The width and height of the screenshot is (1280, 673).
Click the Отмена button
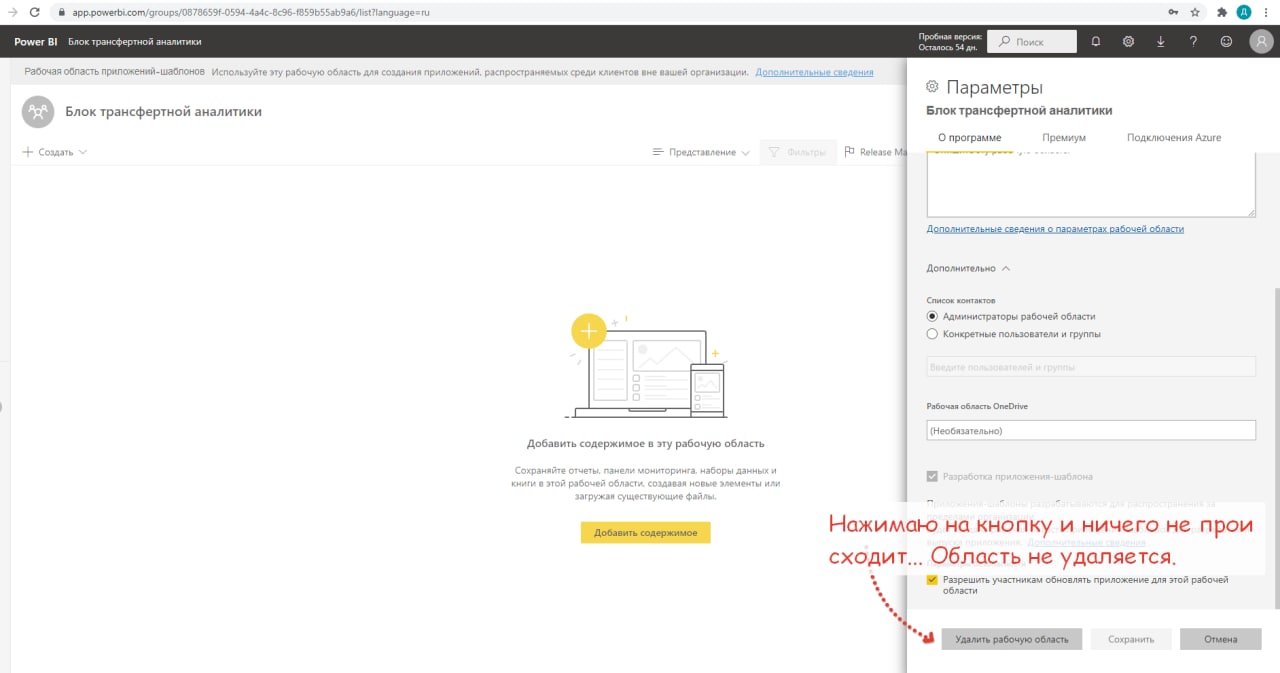(x=1220, y=639)
